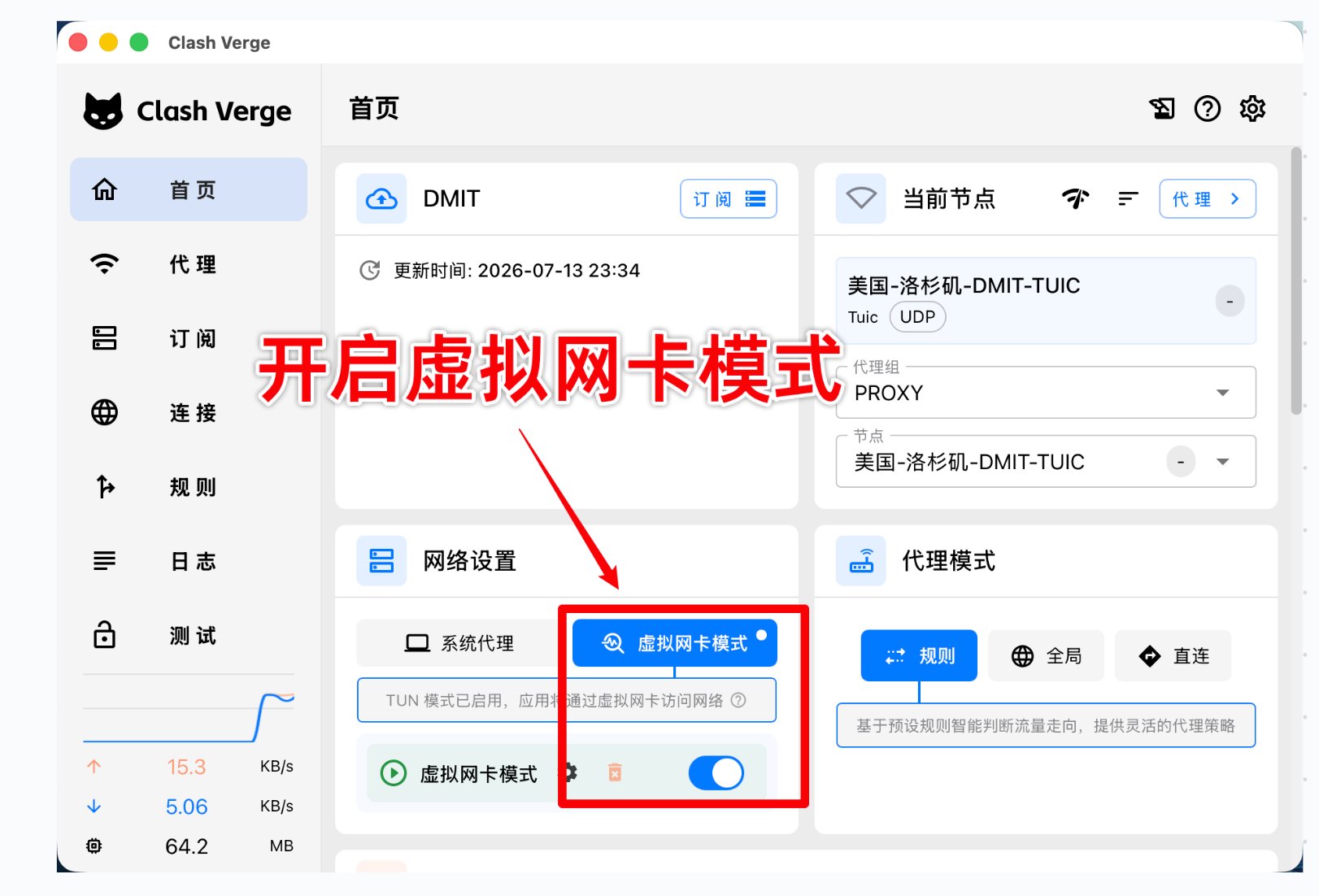Toggle the 虚拟网卡模式 switch
The width and height of the screenshot is (1319, 896).
tap(716, 773)
